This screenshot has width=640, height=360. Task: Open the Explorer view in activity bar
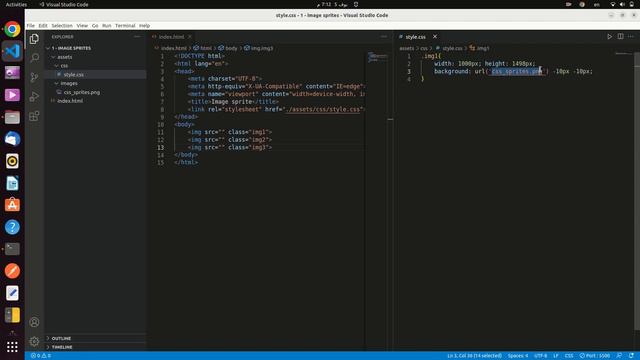pyautogui.click(x=34, y=39)
